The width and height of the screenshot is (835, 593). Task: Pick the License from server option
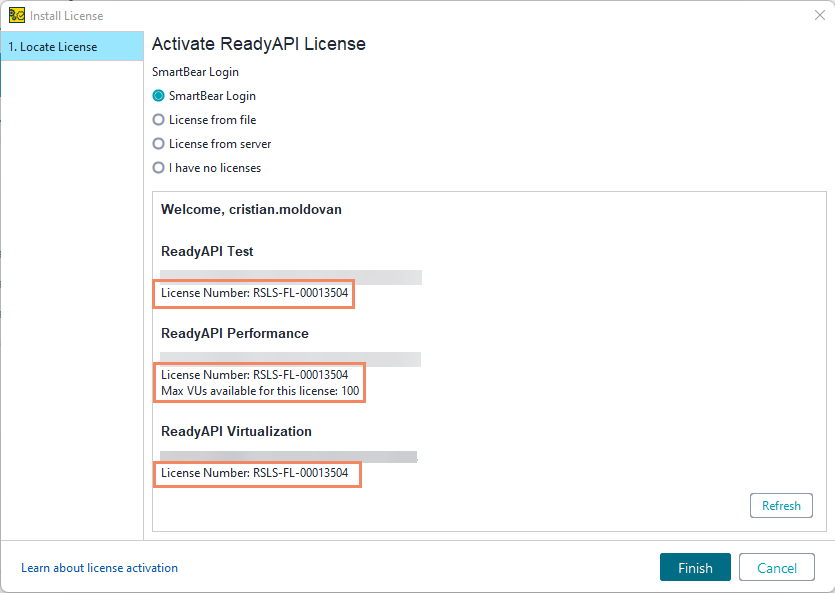[x=158, y=144]
